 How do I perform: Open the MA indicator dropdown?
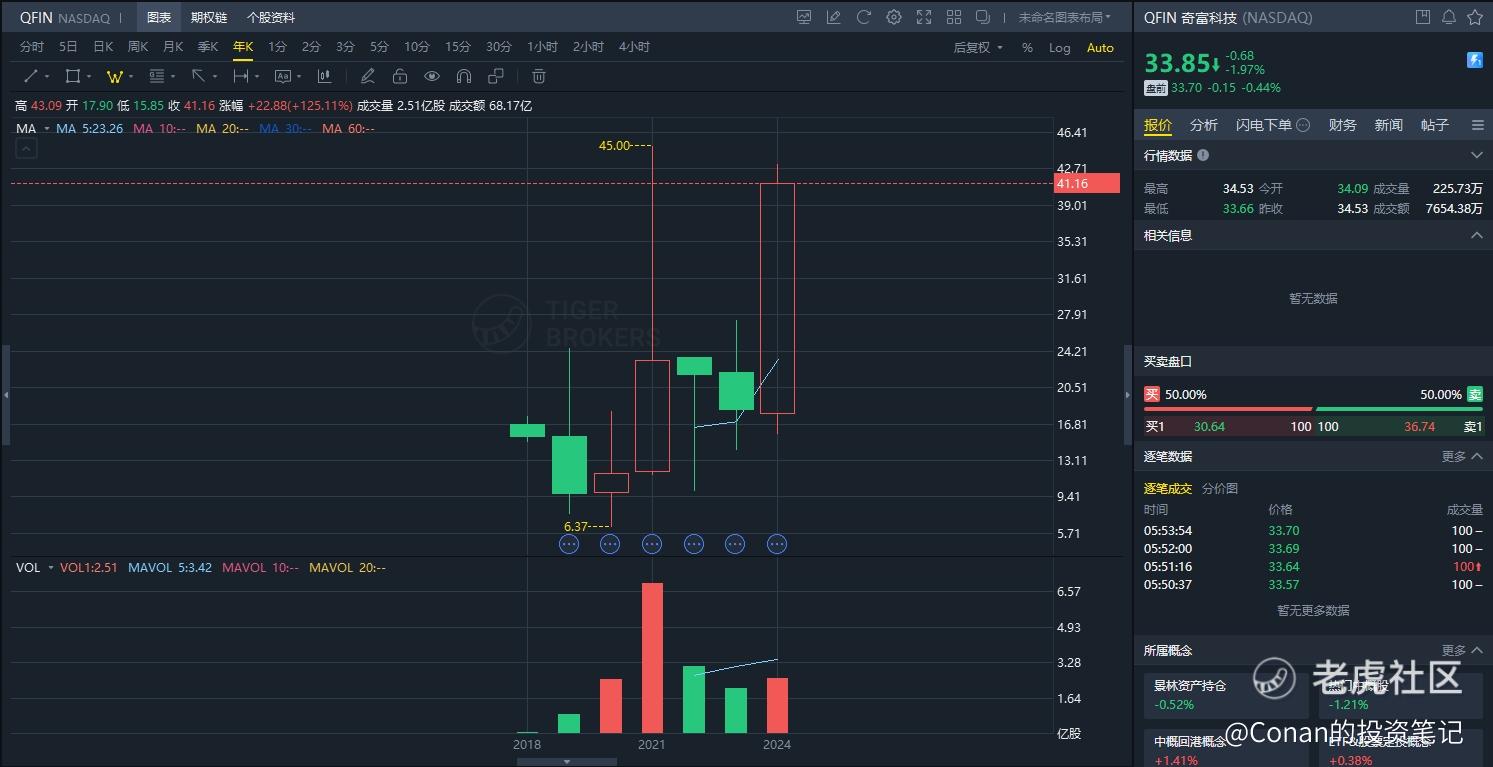pyautogui.click(x=48, y=129)
